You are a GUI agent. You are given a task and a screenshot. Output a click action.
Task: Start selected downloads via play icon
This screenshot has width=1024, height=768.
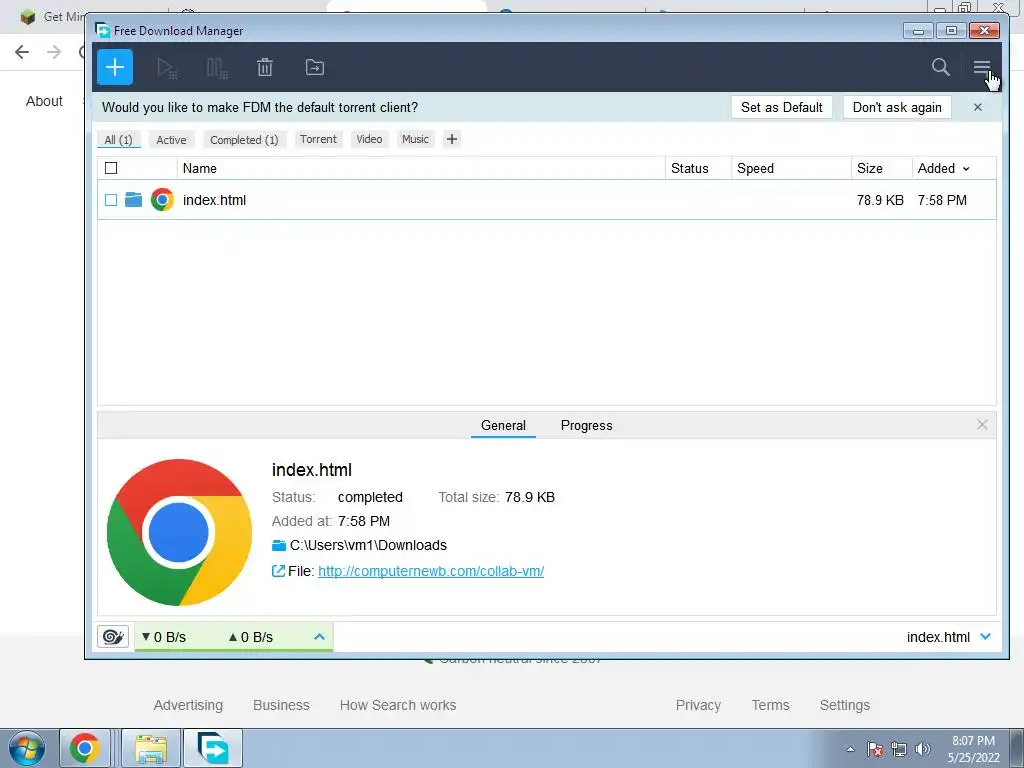(167, 67)
